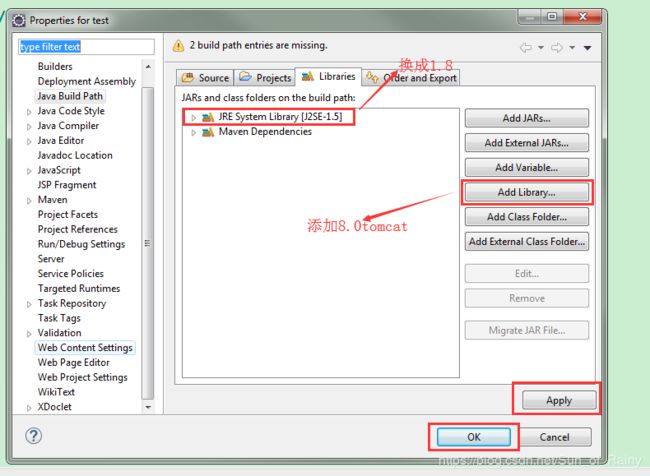The image size is (650, 476).
Task: Click Add External Class Folder button
Action: click(526, 242)
